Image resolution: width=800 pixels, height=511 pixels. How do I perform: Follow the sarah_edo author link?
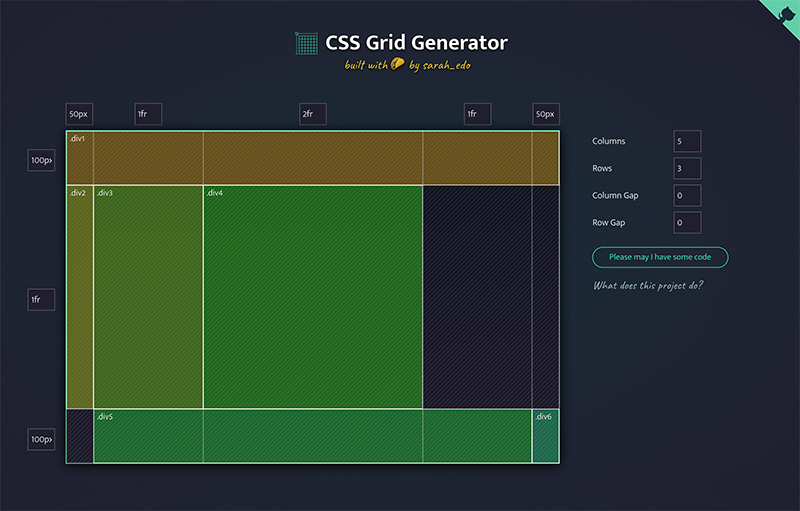click(440, 66)
